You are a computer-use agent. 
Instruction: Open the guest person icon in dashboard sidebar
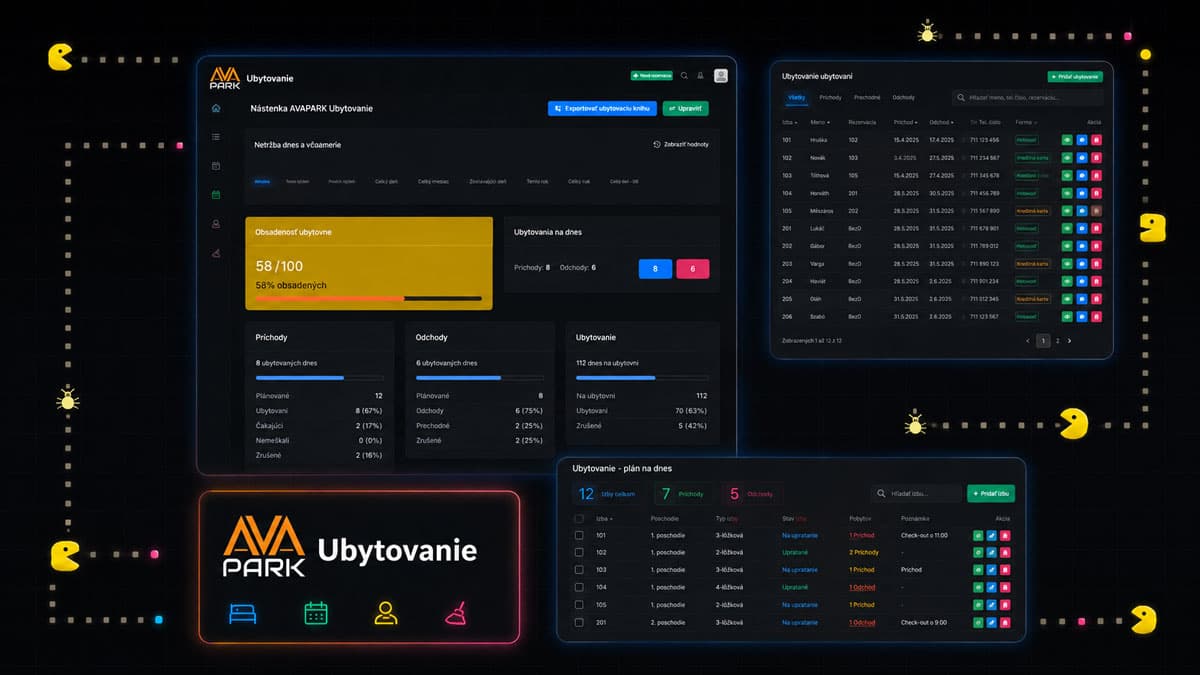pos(216,224)
